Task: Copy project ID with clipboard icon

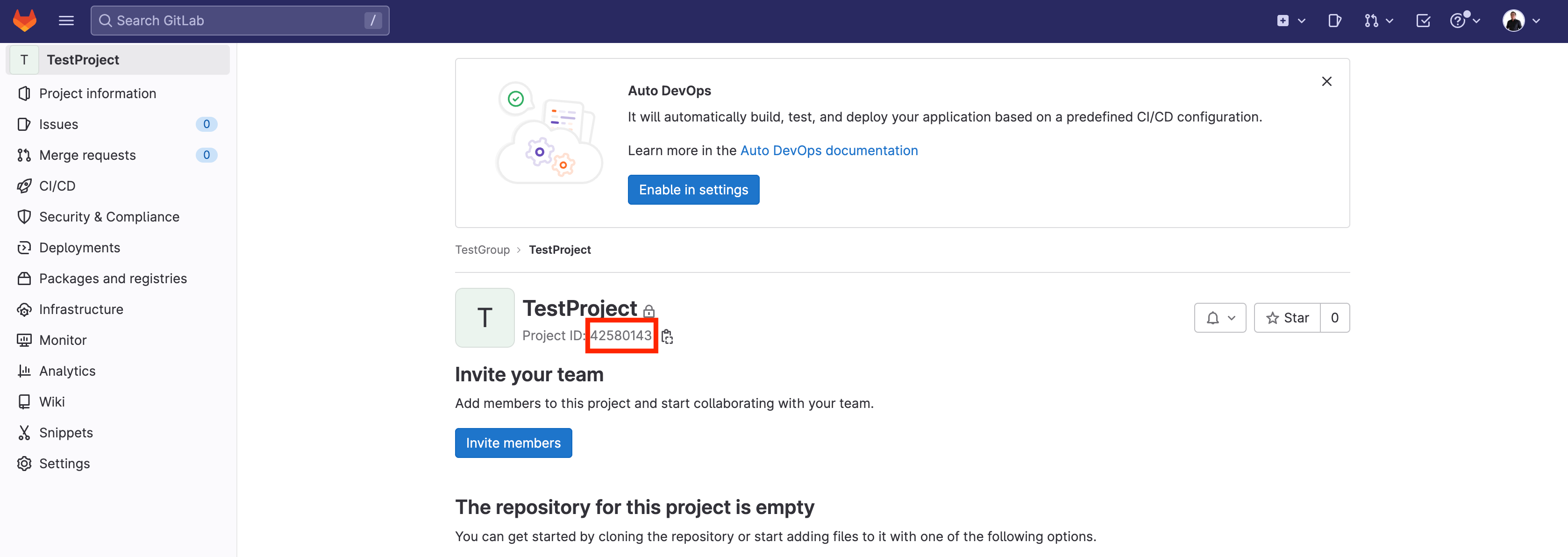Action: click(667, 336)
